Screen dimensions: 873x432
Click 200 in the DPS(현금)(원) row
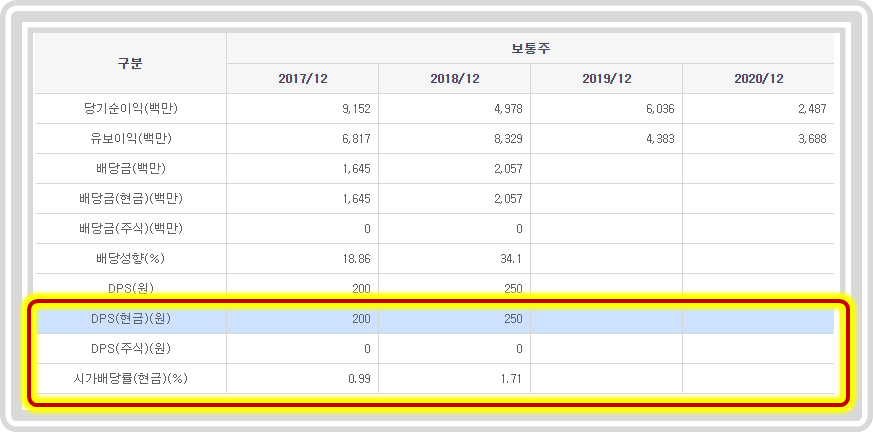[361, 319]
